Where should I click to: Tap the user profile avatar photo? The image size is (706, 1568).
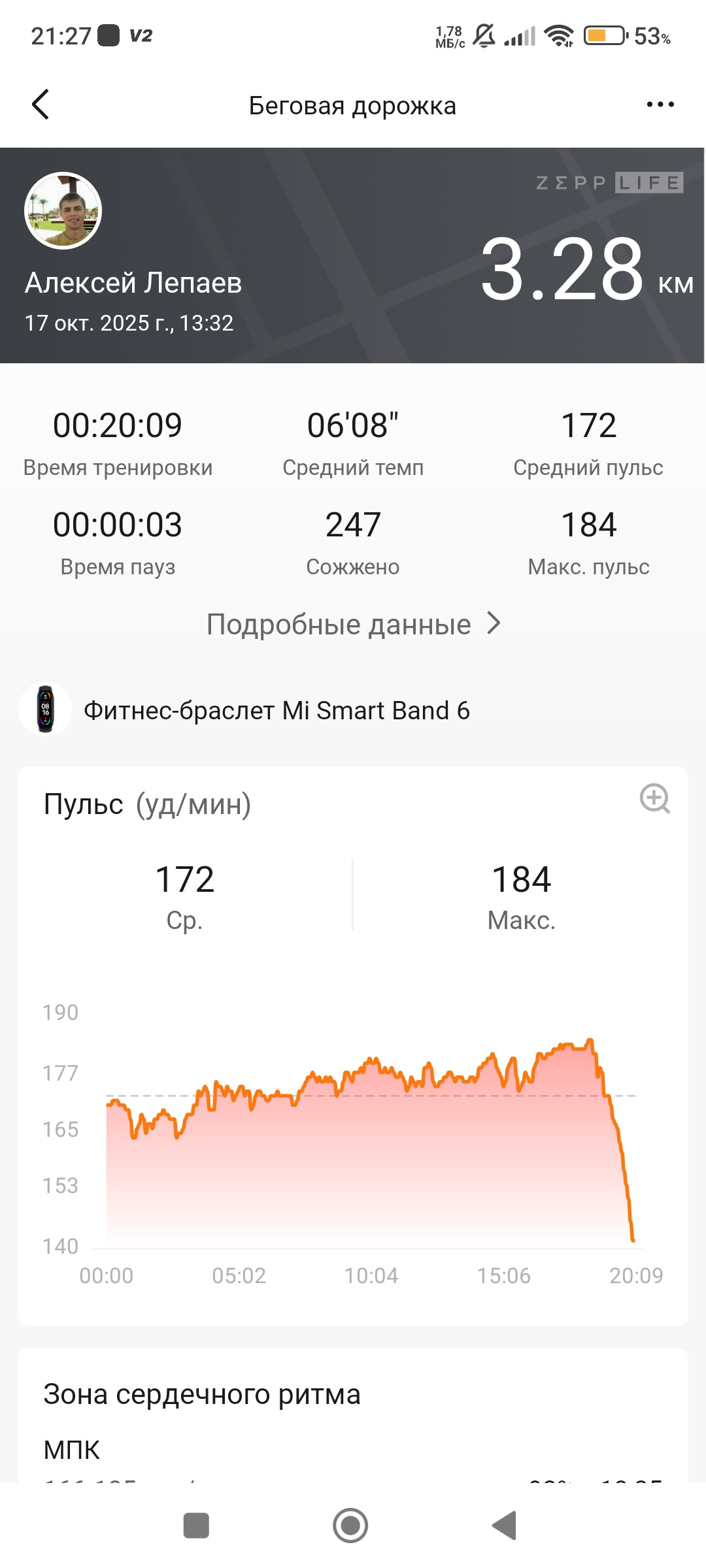63,210
